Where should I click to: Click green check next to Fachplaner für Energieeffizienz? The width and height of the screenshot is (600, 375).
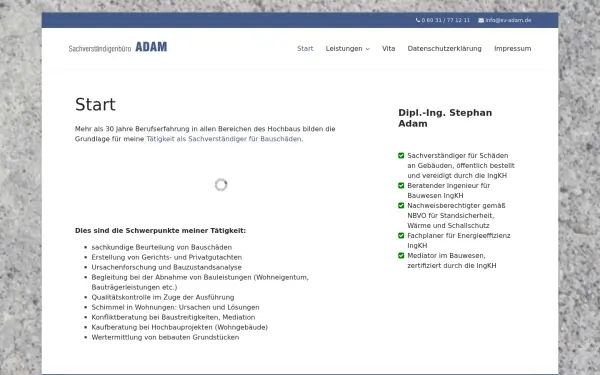401,235
